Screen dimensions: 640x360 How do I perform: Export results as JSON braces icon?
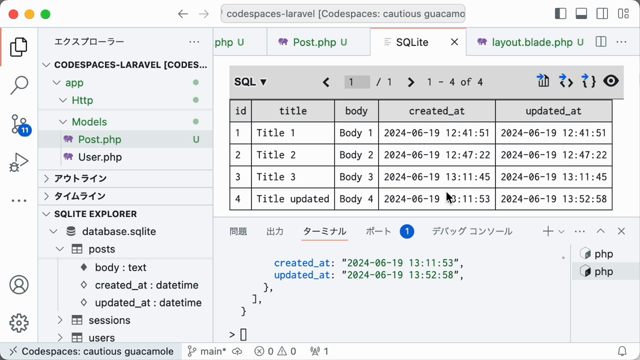(x=588, y=81)
